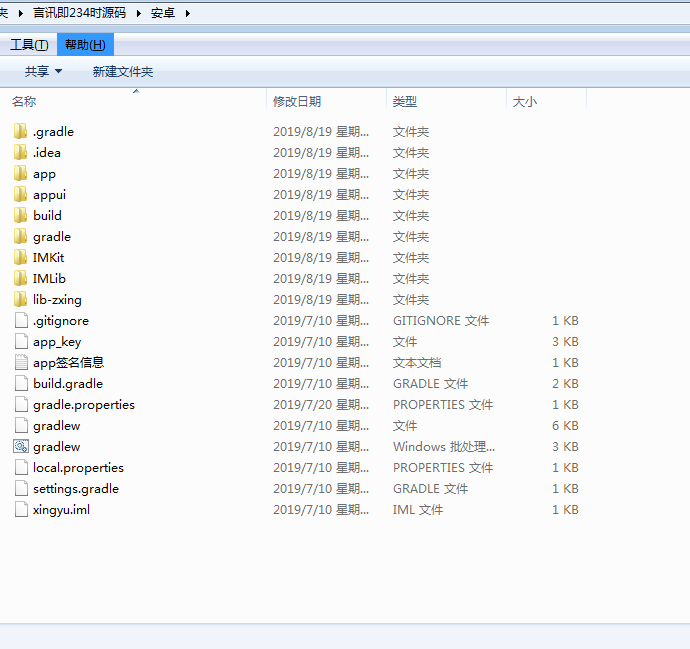Select the app签名信息 file name

[69, 363]
